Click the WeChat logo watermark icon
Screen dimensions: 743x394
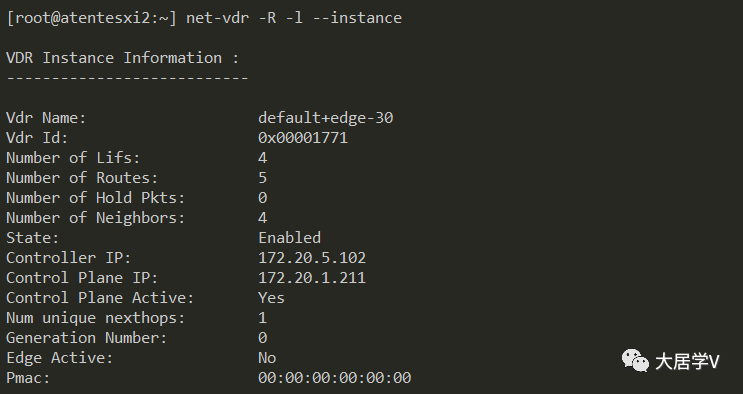tap(635, 361)
